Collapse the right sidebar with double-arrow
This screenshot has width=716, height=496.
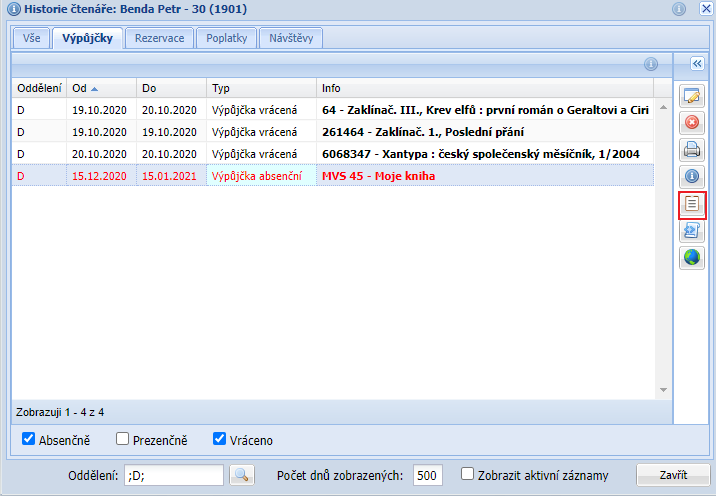click(697, 63)
